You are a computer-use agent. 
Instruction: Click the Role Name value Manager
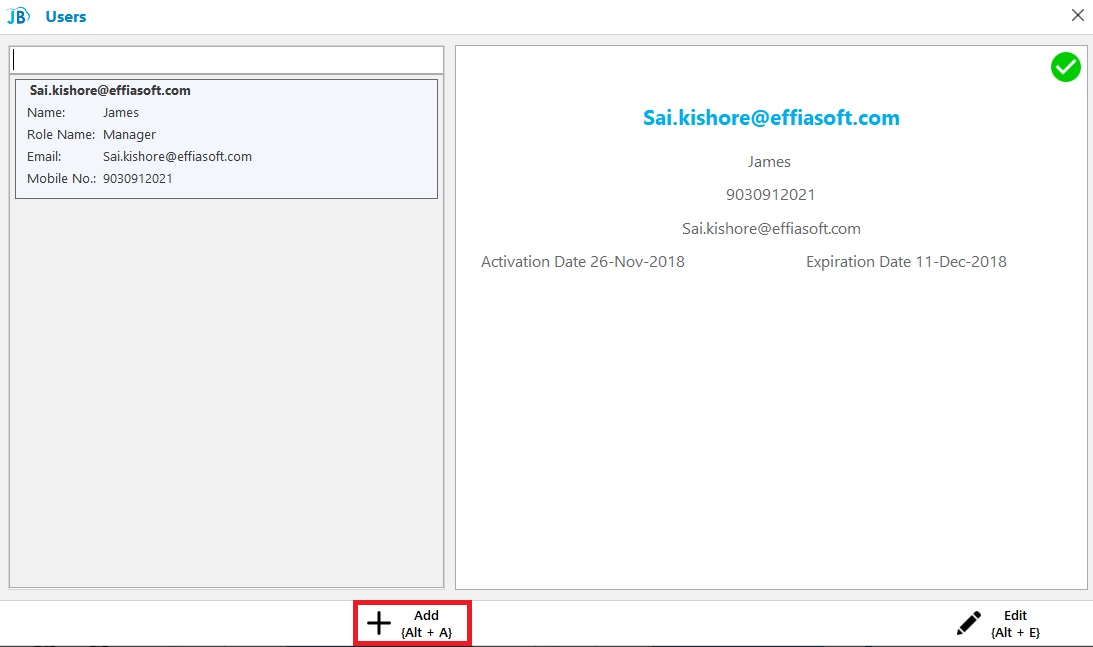(130, 135)
